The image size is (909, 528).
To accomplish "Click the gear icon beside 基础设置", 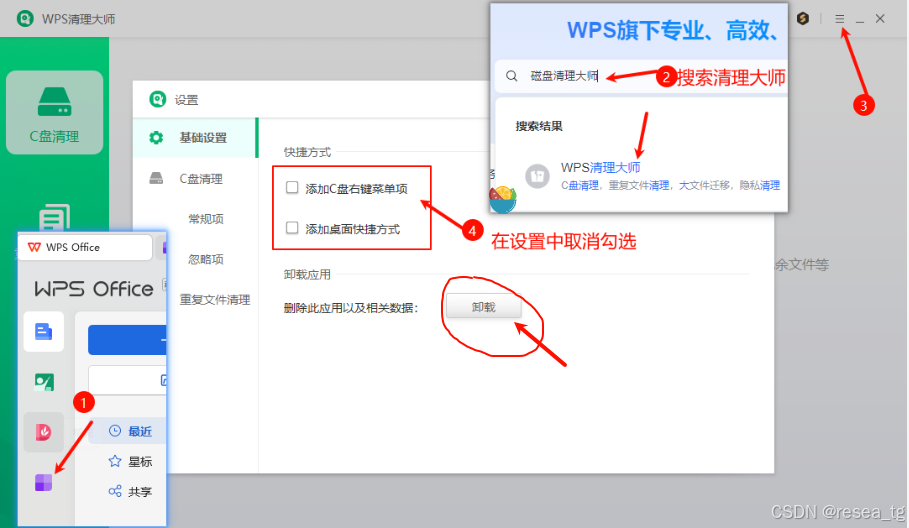I will (x=156, y=138).
